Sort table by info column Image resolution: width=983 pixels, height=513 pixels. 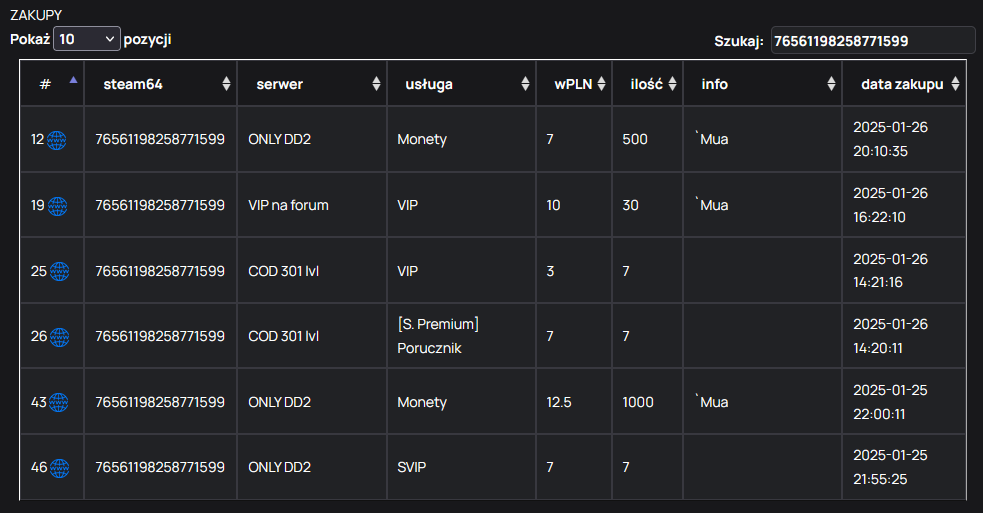[831, 84]
